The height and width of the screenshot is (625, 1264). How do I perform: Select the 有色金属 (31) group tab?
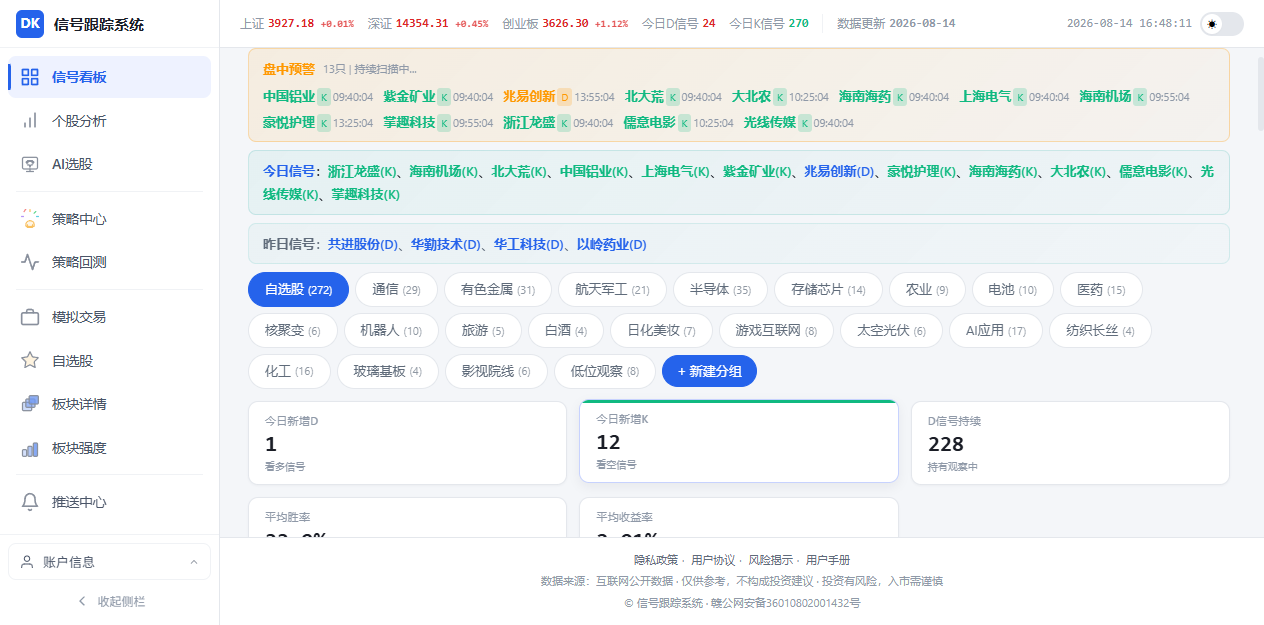[498, 290]
